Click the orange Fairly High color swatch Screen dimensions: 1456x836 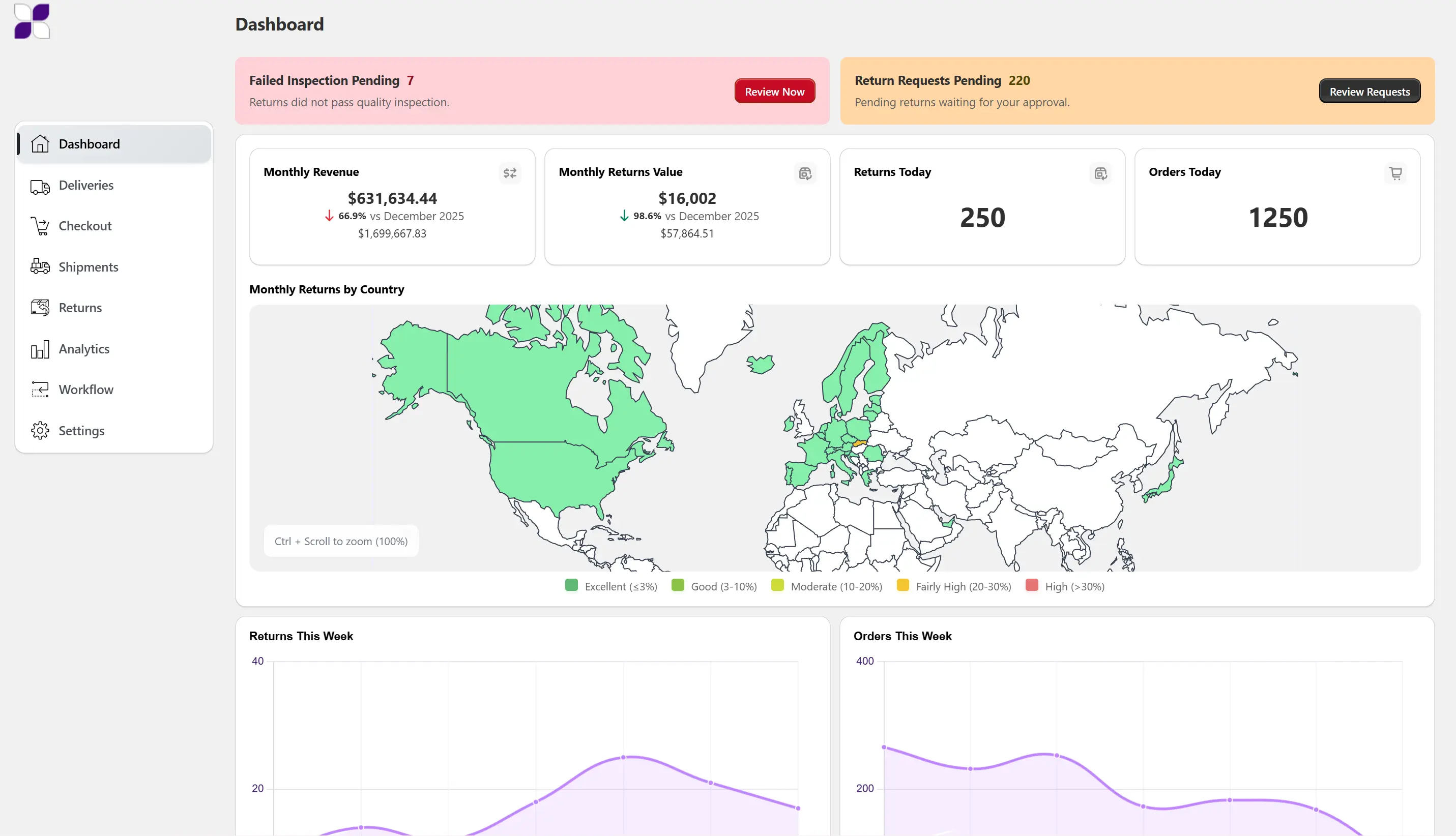pyautogui.click(x=903, y=586)
